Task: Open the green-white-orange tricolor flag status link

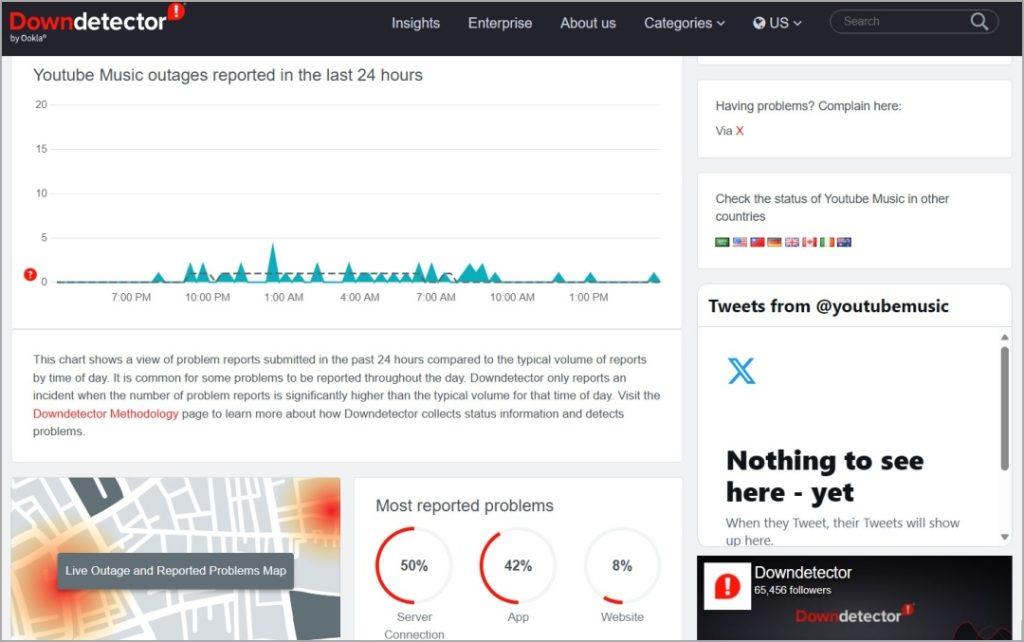Action: point(827,242)
